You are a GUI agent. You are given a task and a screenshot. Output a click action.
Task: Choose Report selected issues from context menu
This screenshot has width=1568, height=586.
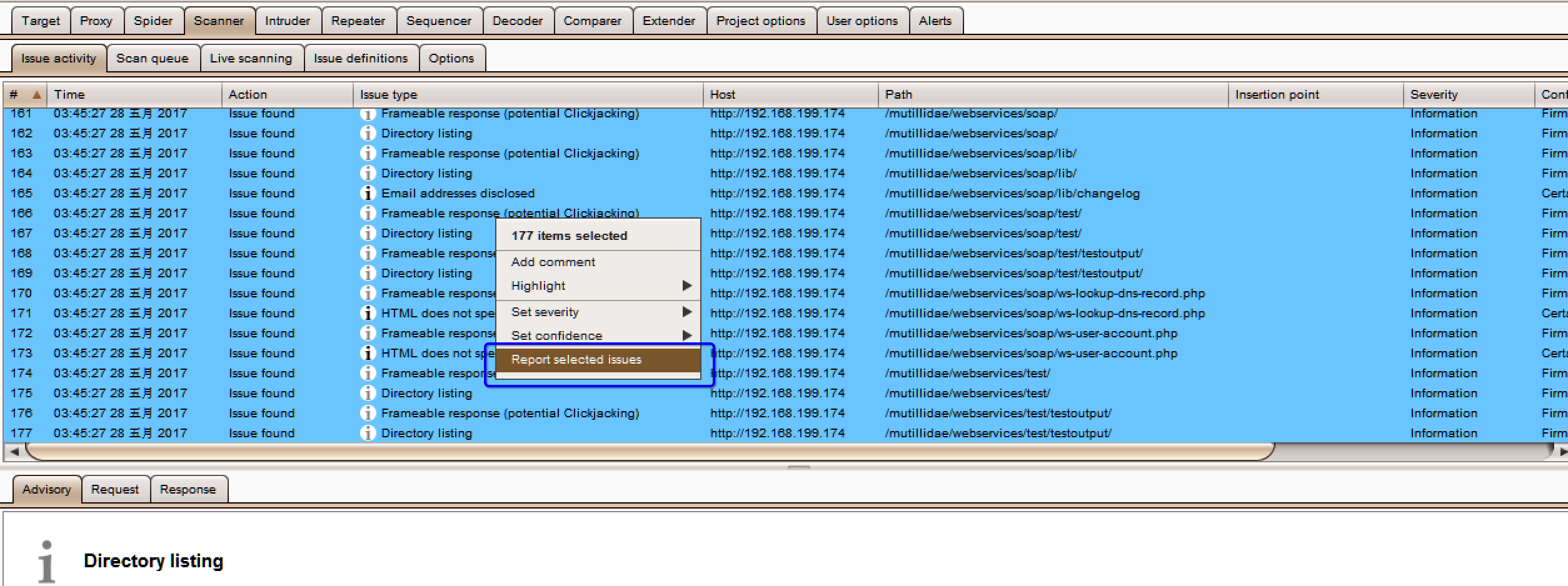click(598, 360)
